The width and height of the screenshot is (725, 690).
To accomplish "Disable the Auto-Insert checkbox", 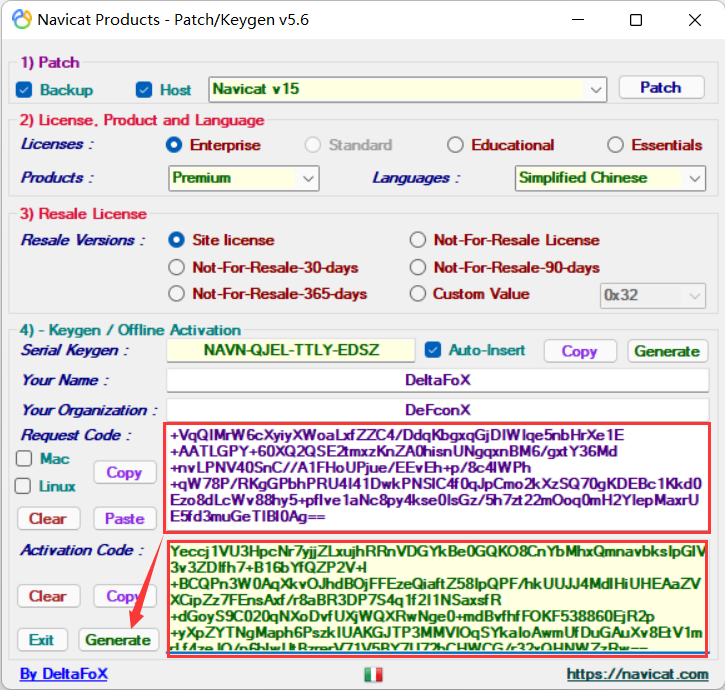I will click(x=433, y=350).
